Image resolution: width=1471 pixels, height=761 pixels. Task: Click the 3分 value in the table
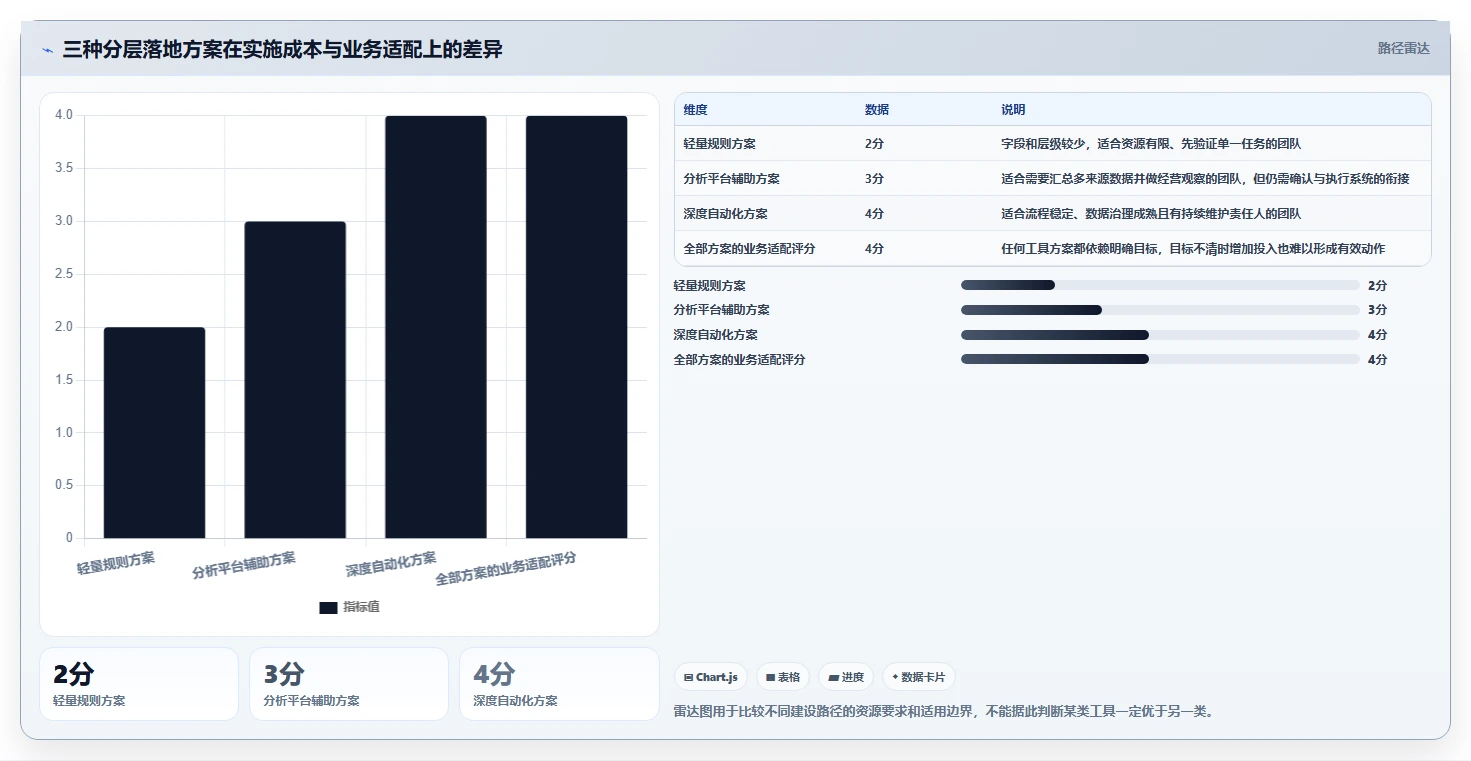874,179
